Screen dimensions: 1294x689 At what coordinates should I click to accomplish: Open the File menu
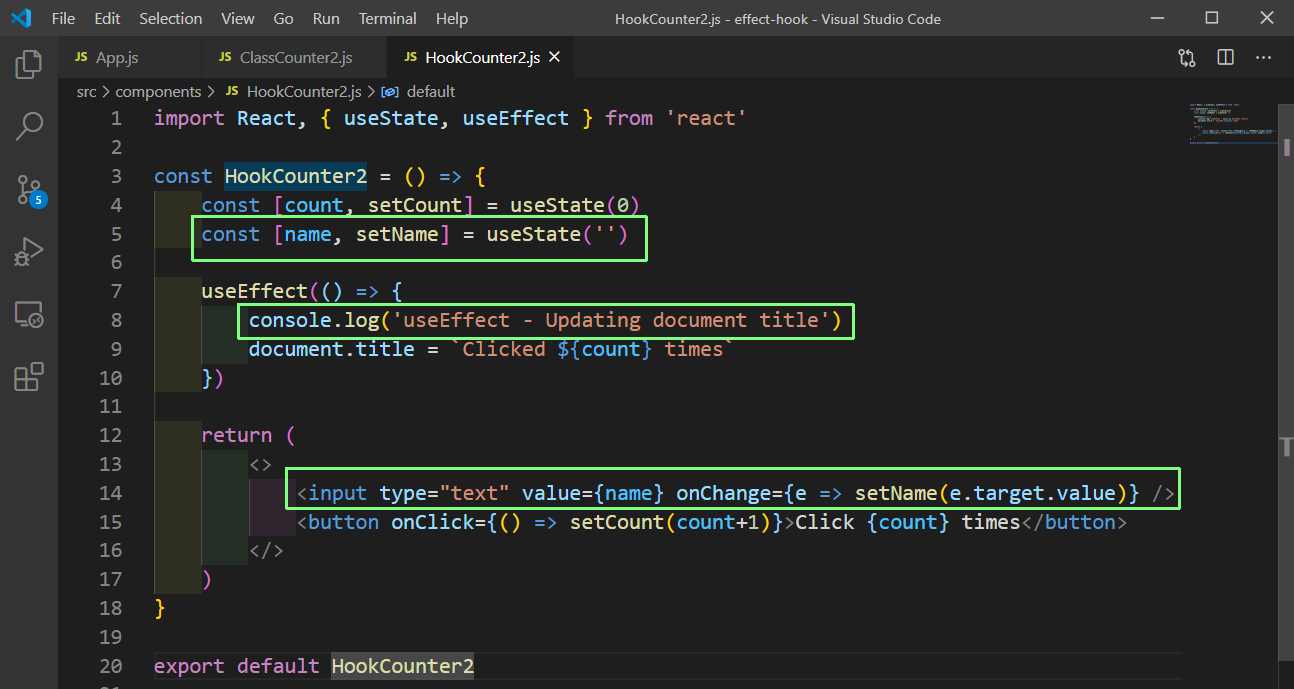tap(62, 18)
